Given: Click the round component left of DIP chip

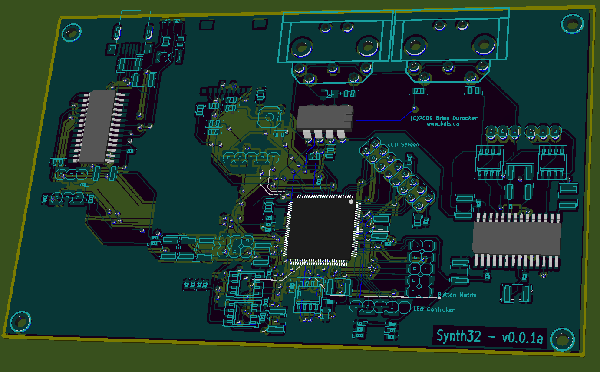Looking at the screenshot, I should click(269, 117).
